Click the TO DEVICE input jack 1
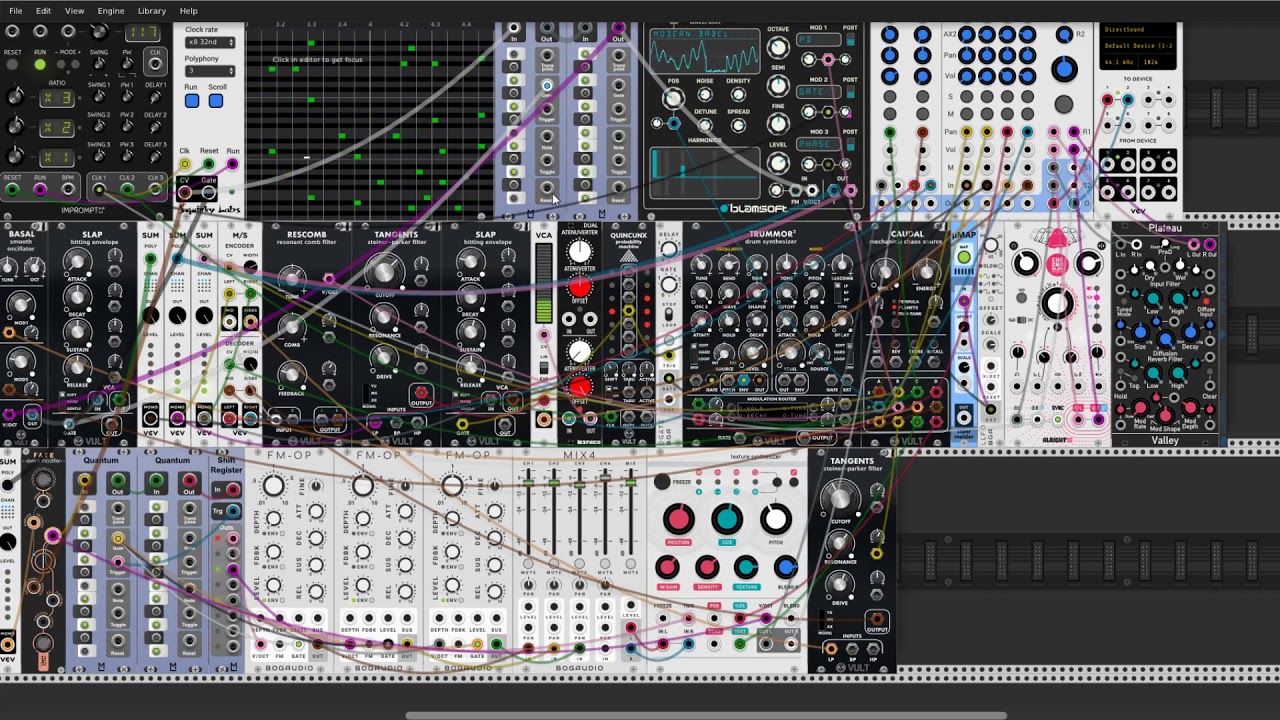This screenshot has height=720, width=1280. (1107, 100)
